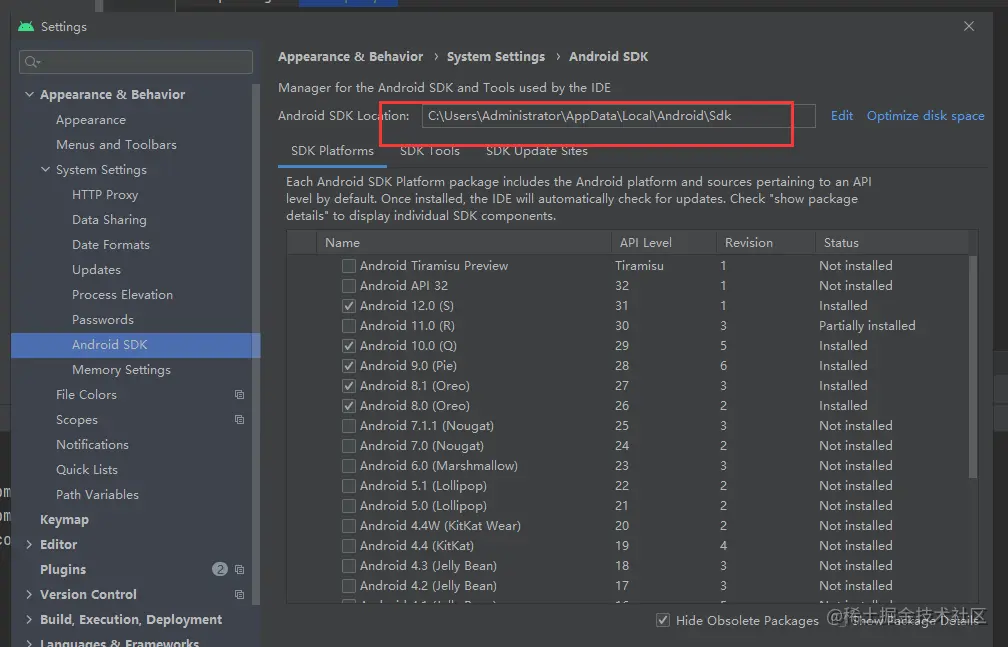The image size is (1008, 647).
Task: Click Optimize disk space link
Action: click(925, 116)
